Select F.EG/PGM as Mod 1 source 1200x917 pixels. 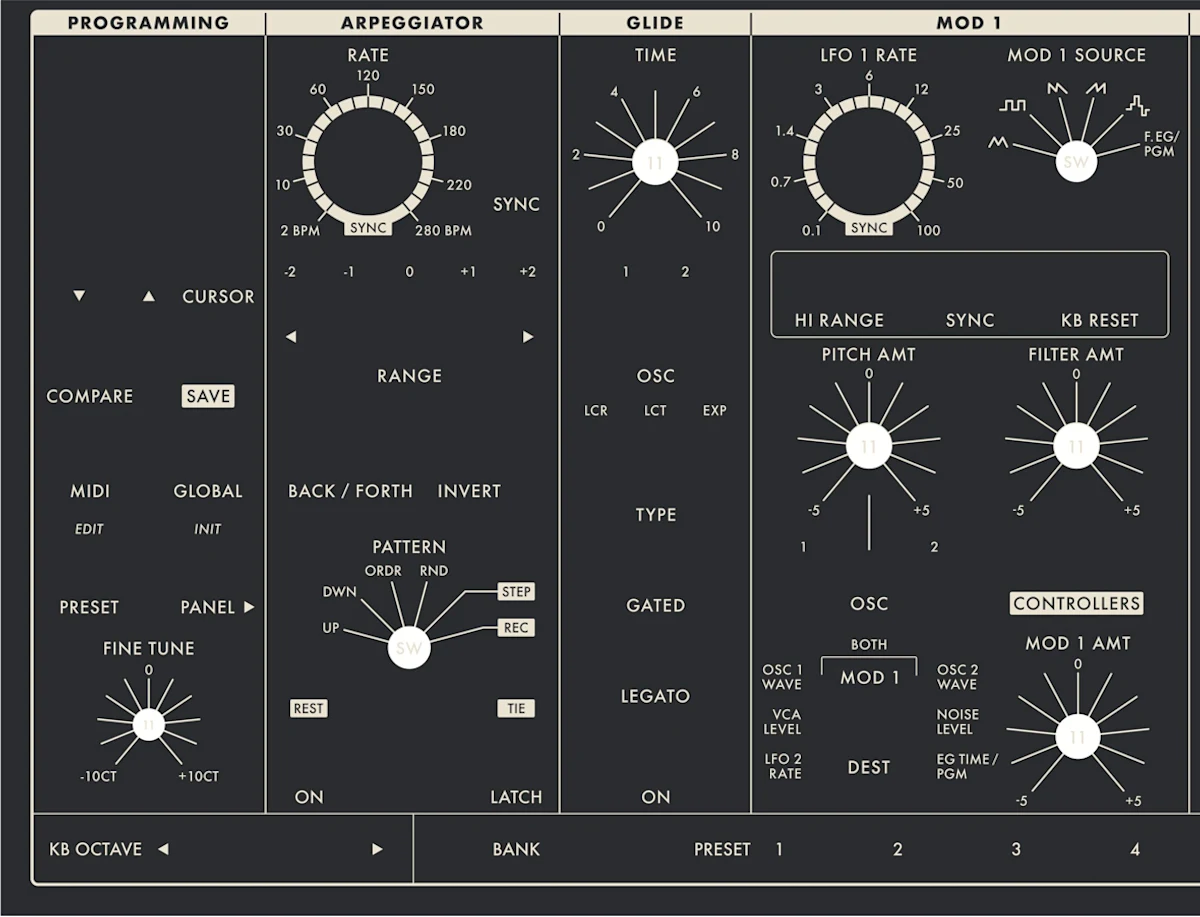(x=1161, y=143)
